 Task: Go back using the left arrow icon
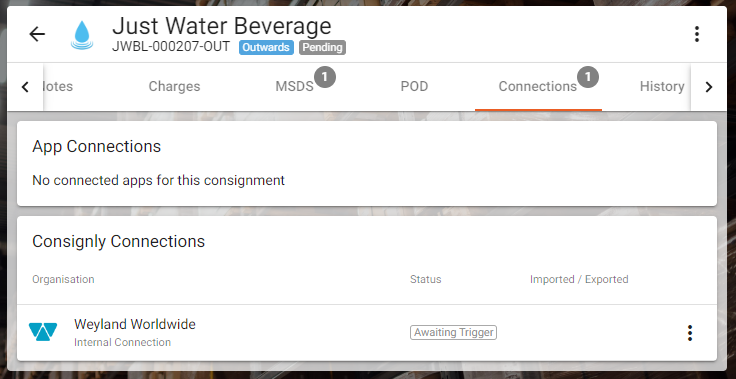(37, 34)
